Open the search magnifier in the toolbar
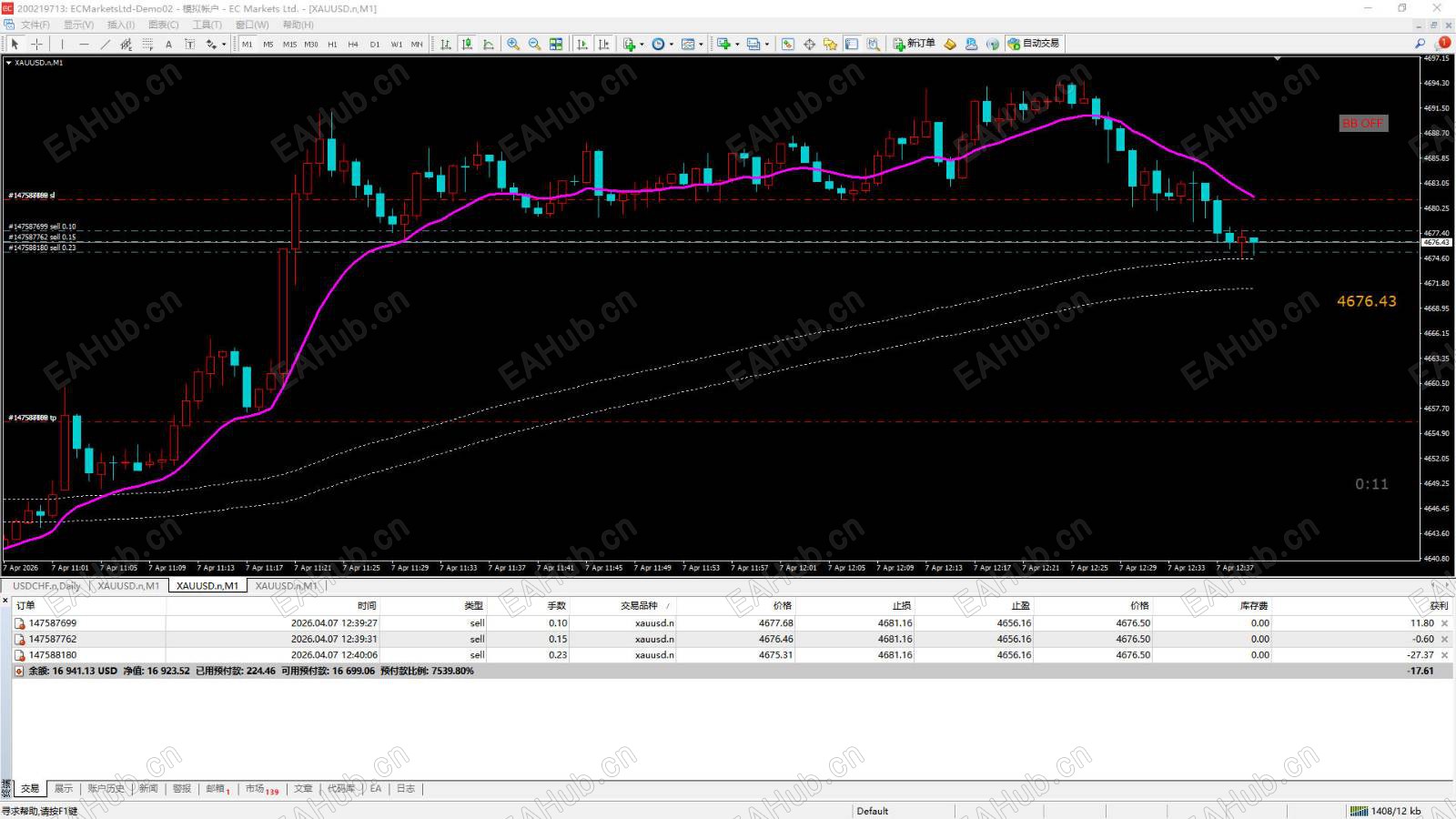Viewport: 1456px width, 819px height. (x=1420, y=44)
